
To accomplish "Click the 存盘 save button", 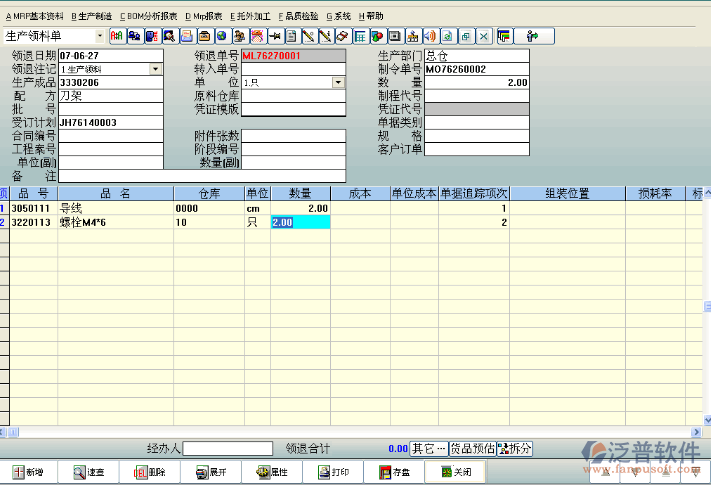I will point(394,472).
